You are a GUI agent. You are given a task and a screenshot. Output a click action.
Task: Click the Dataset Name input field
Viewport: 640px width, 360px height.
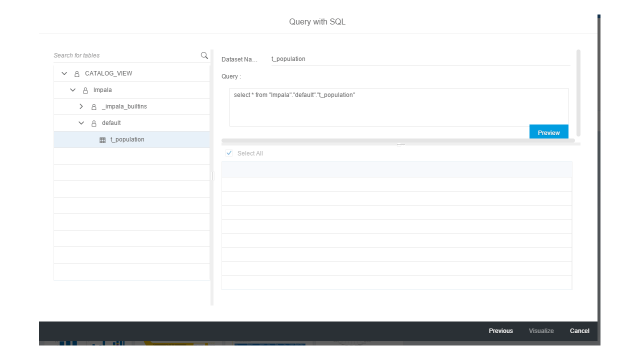(420, 59)
